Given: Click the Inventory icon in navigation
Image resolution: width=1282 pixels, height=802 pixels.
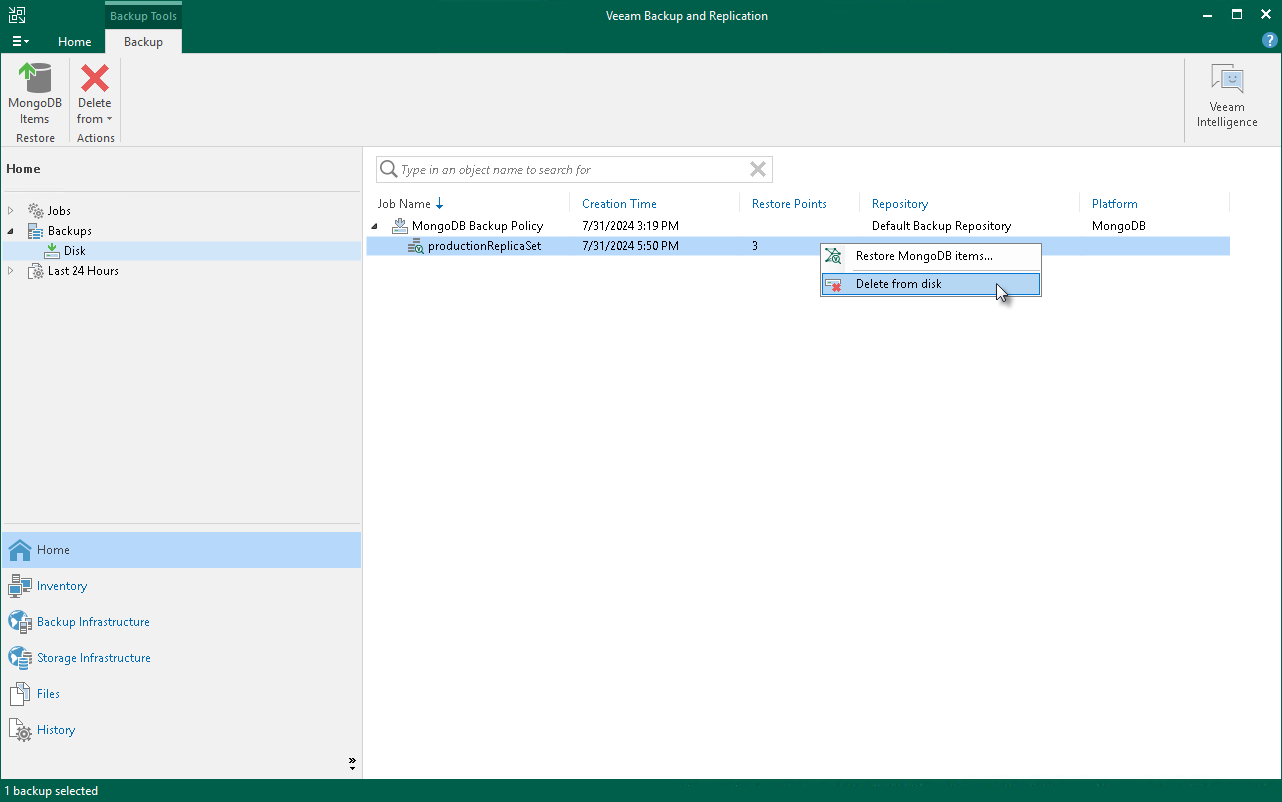Looking at the screenshot, I should (x=20, y=586).
